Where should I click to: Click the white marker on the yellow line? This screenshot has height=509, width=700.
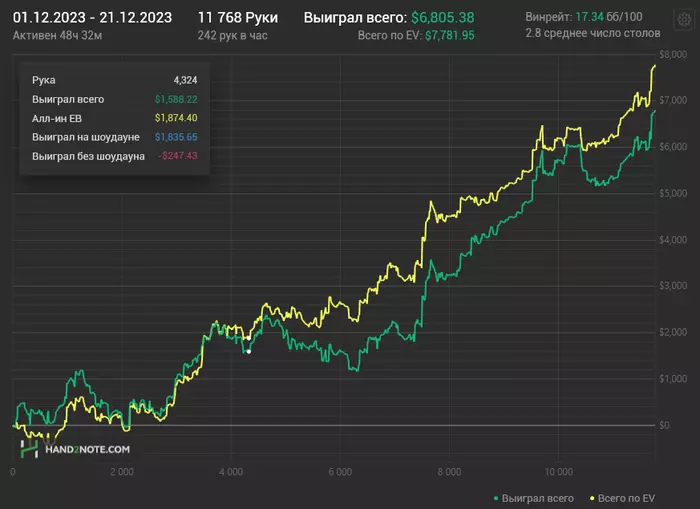coord(249,338)
